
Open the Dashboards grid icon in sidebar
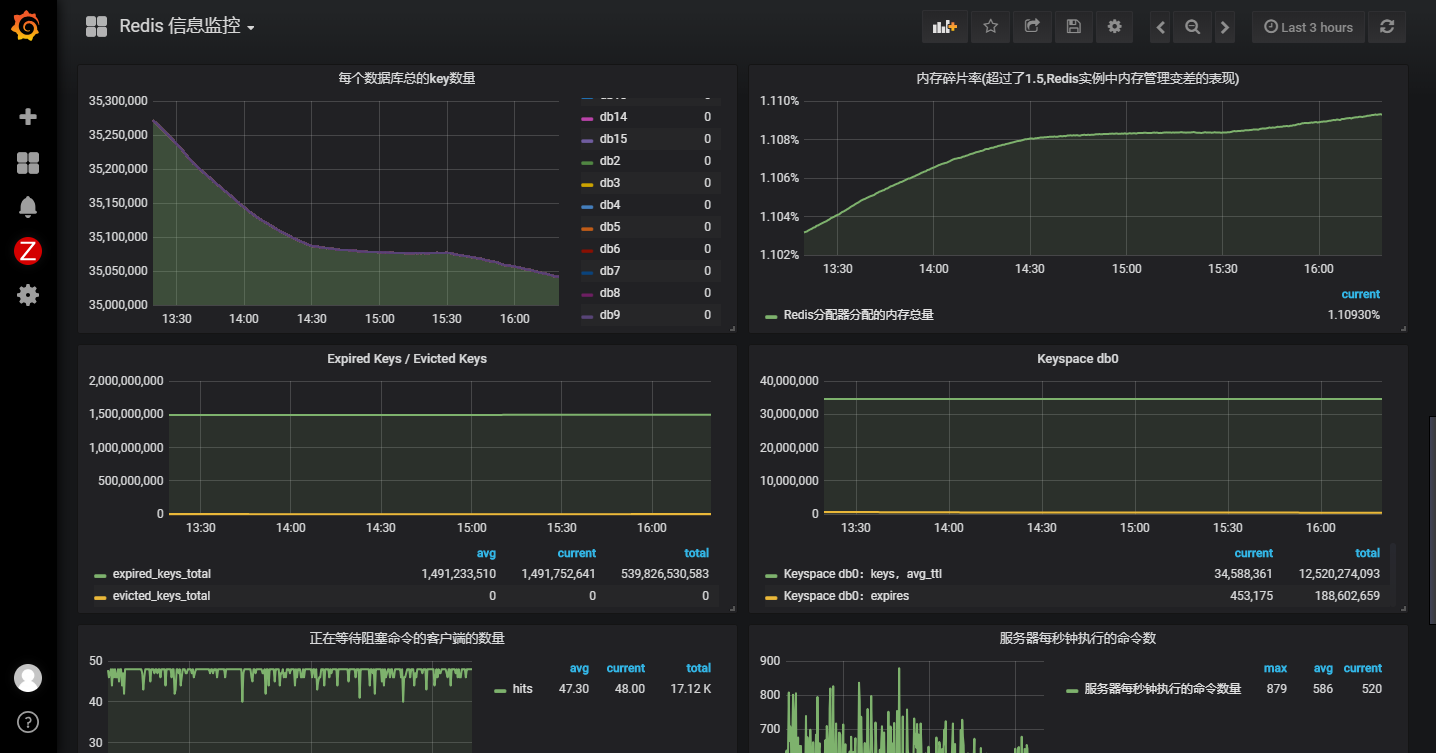tap(28, 163)
